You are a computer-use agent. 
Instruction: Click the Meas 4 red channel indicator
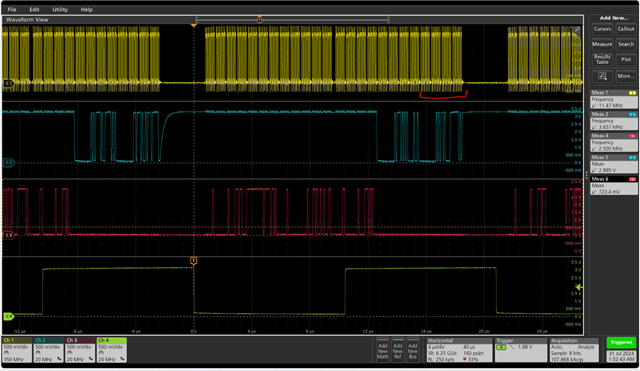[632, 136]
